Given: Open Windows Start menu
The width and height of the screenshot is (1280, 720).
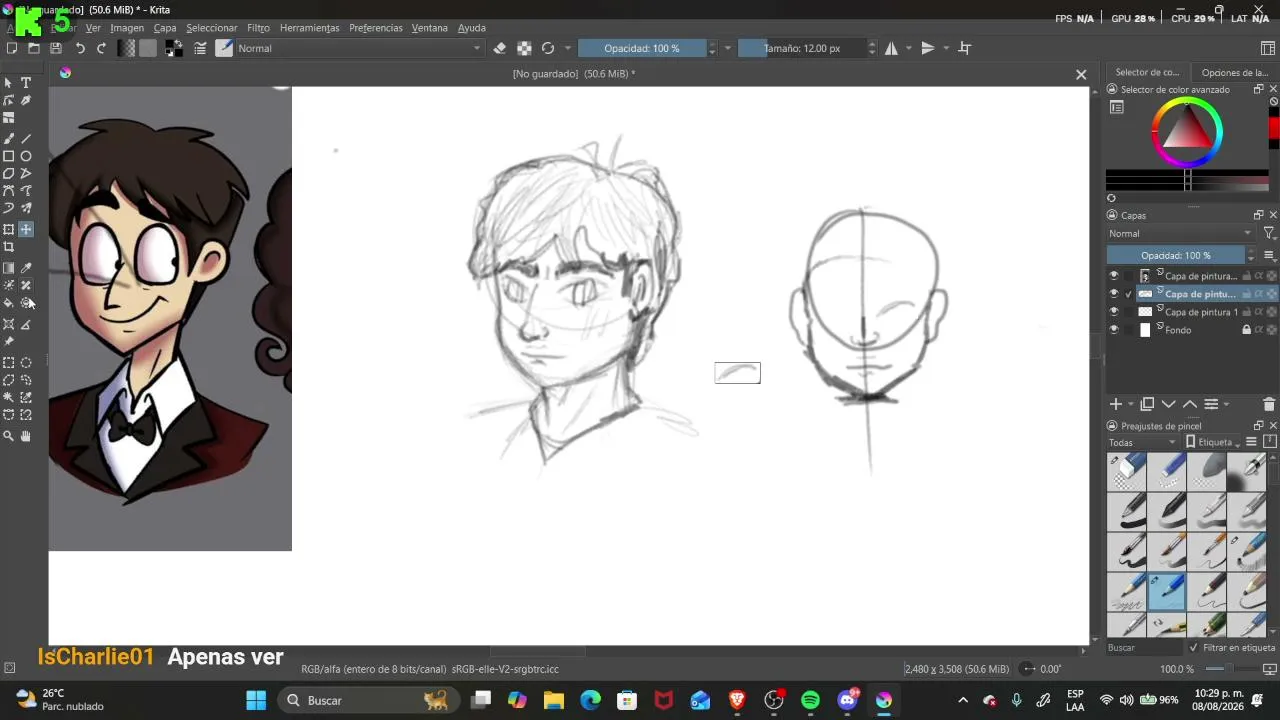Looking at the screenshot, I should tap(256, 700).
